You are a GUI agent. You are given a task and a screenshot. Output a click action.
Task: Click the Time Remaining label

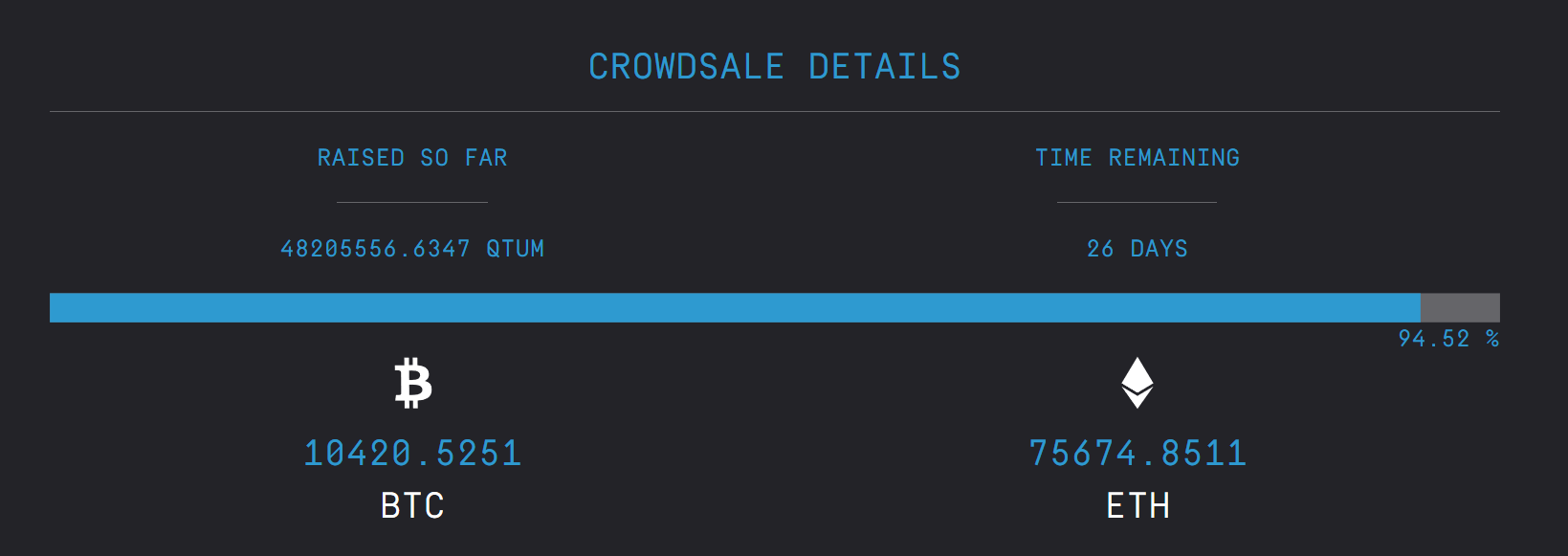coord(1137,158)
